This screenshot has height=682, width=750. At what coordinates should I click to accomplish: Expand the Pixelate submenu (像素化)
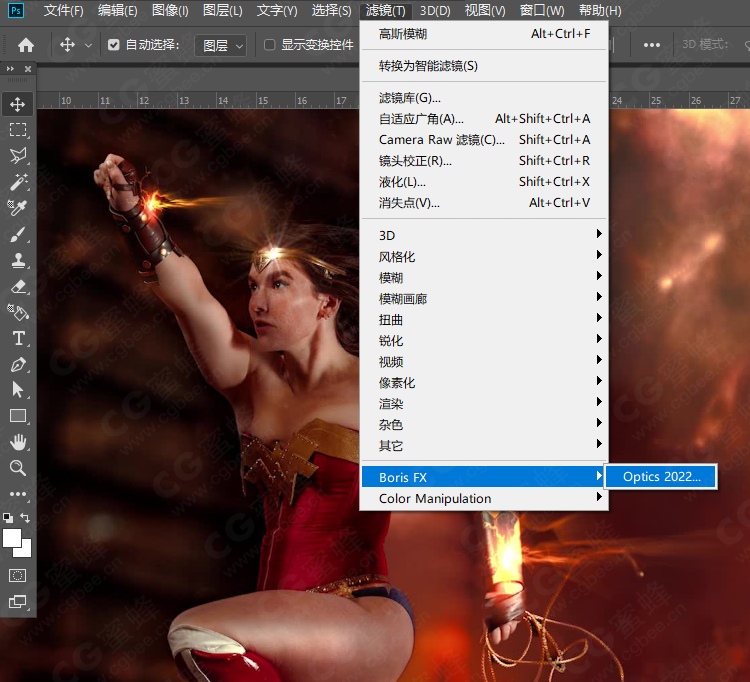tap(484, 383)
